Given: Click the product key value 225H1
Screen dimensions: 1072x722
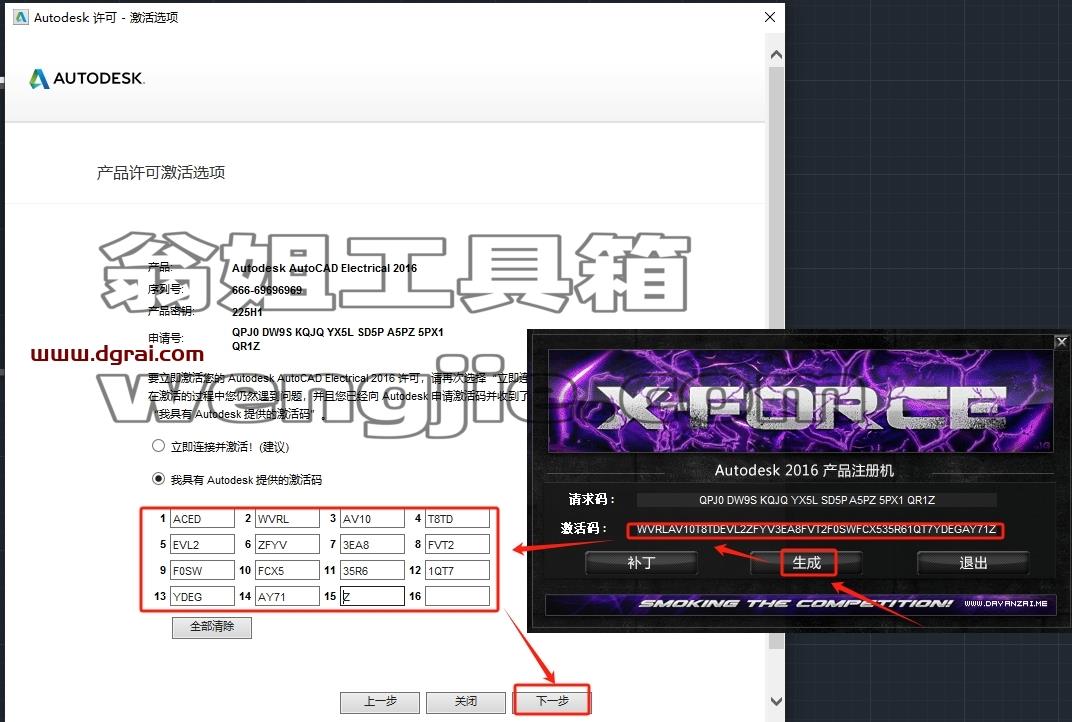Looking at the screenshot, I should tap(247, 312).
